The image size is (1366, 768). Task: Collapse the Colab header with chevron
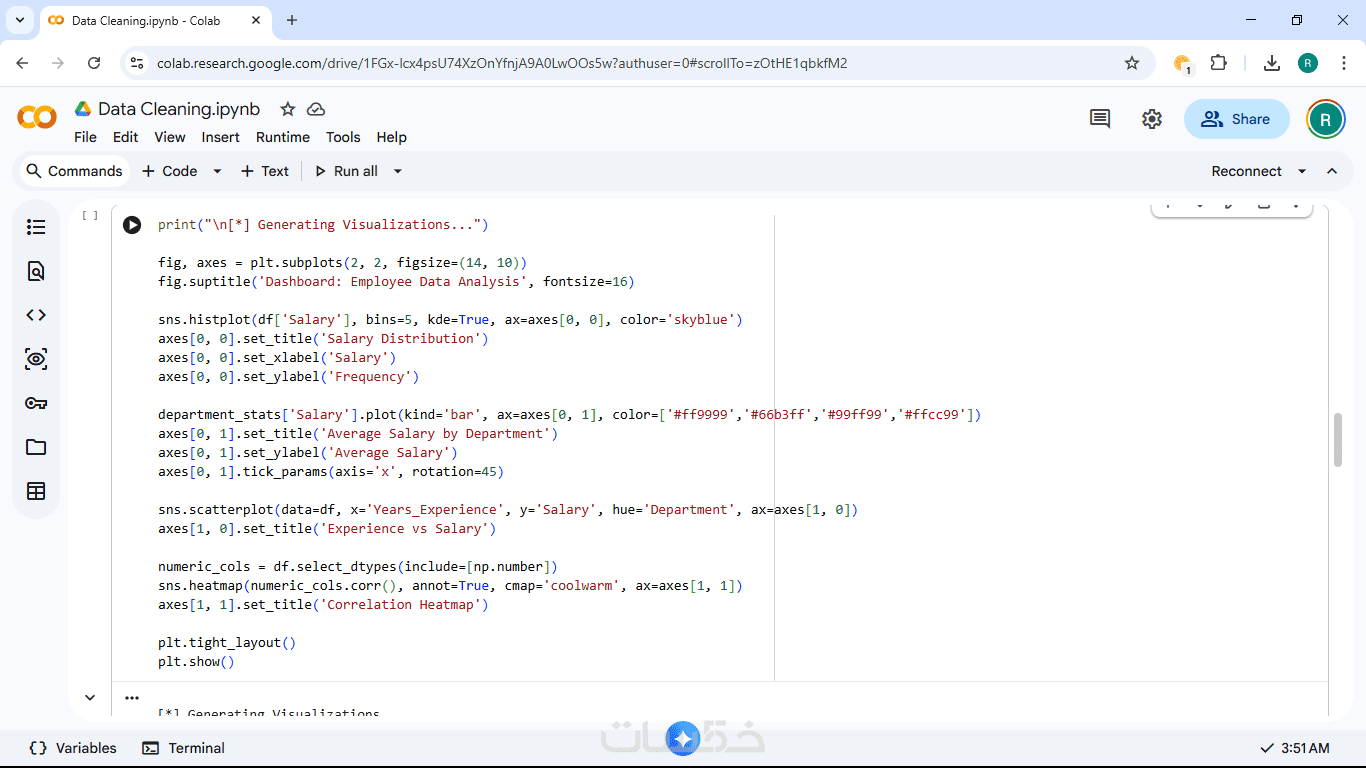point(1332,171)
